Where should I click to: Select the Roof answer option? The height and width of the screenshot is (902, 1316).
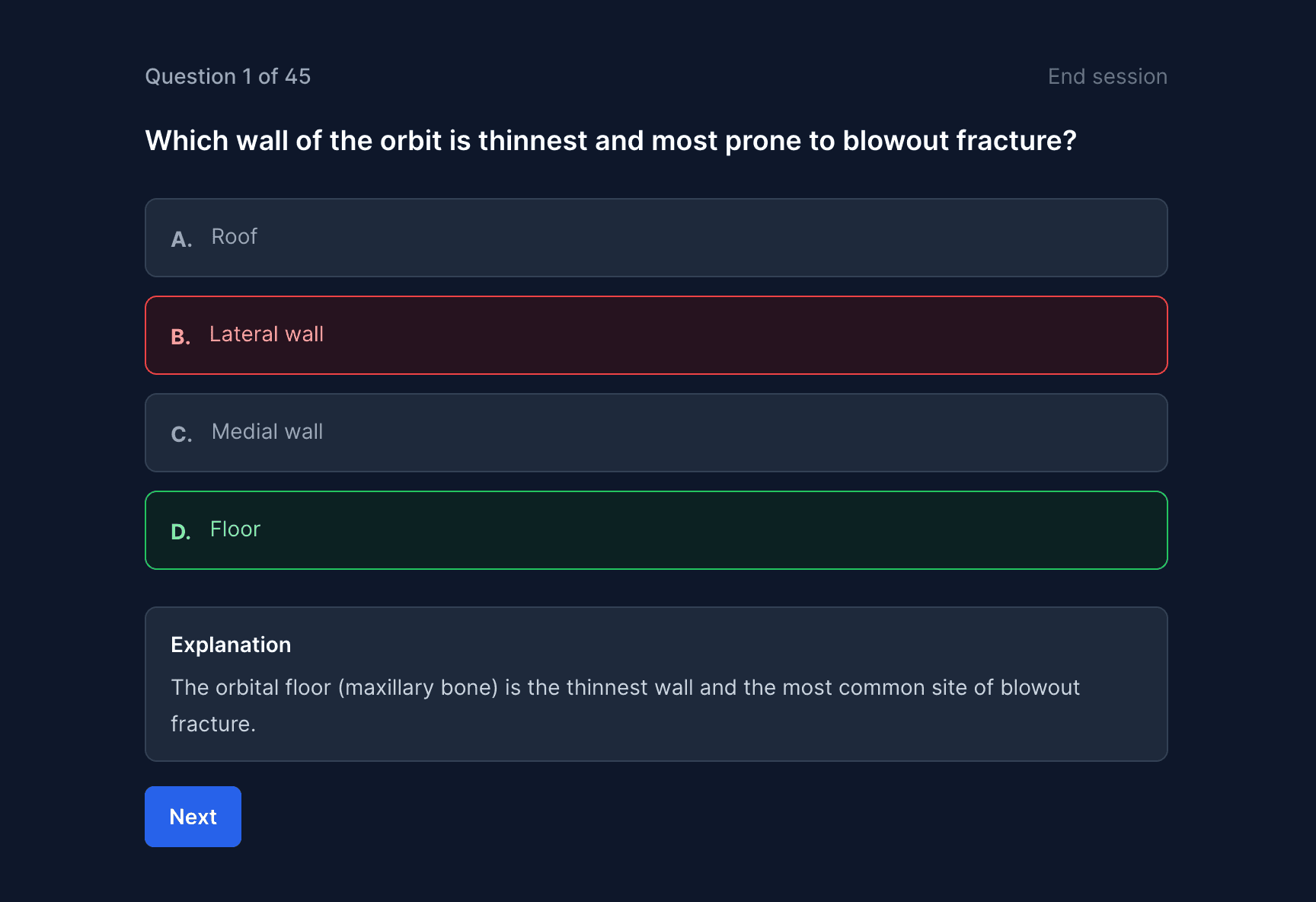point(655,238)
